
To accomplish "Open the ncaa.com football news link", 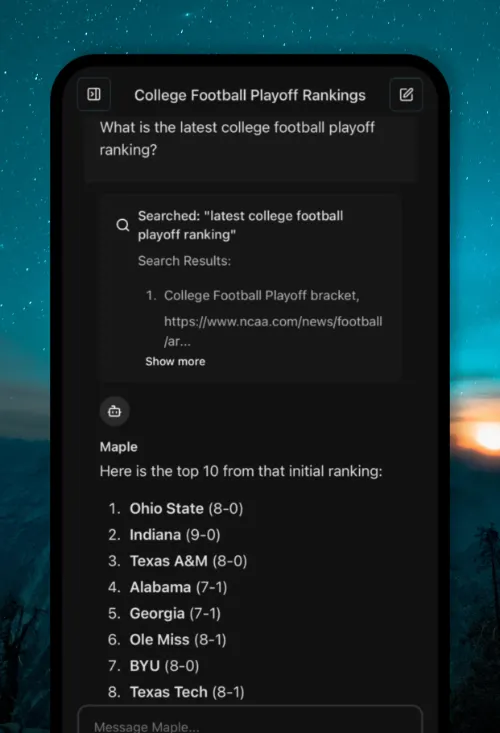I will (273, 331).
